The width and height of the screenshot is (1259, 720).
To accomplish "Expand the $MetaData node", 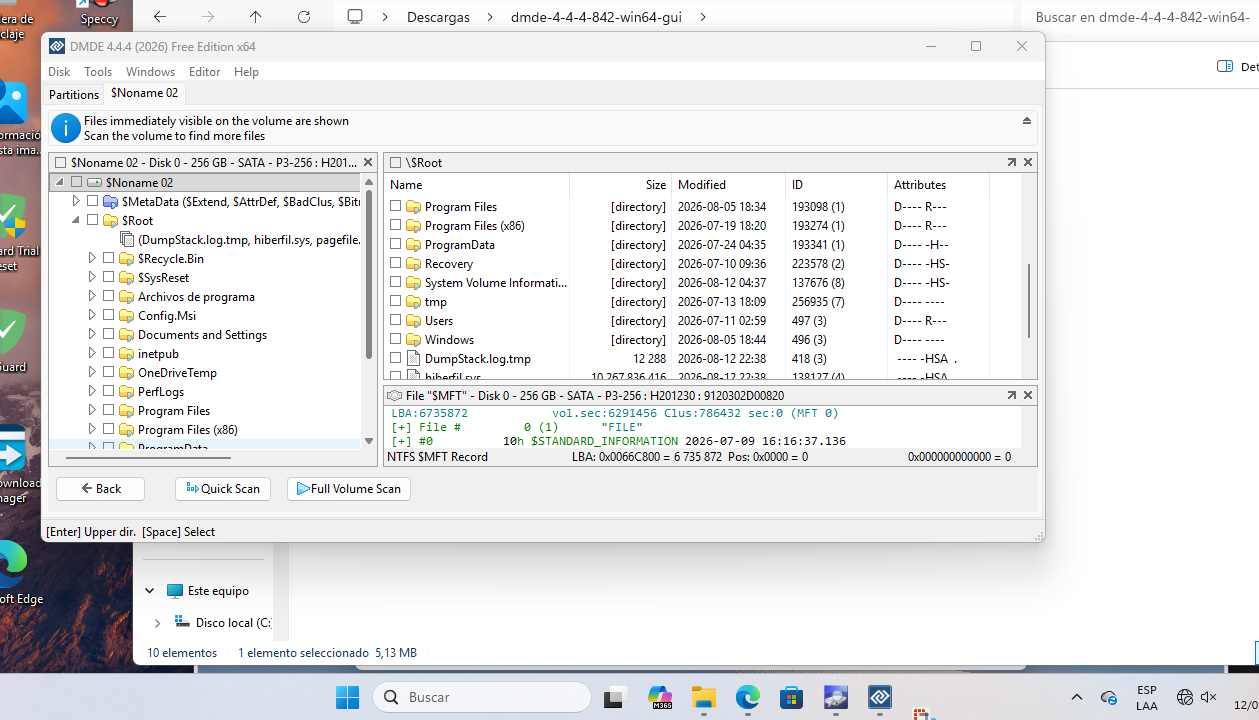I will point(76,201).
